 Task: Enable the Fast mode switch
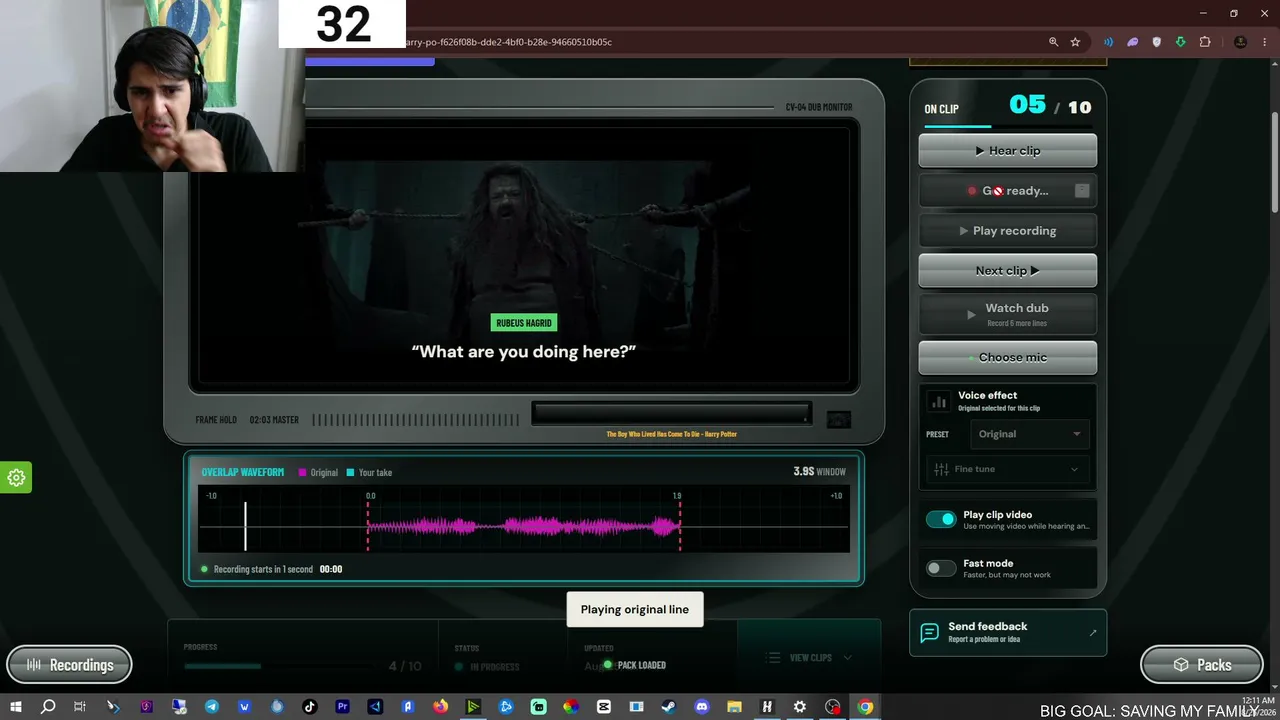click(x=941, y=568)
